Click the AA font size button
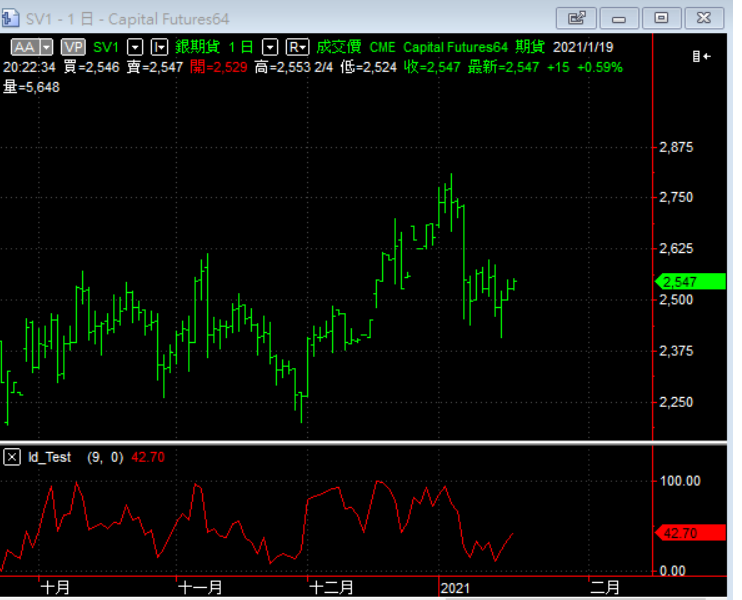This screenshot has width=742, height=600. (25, 47)
